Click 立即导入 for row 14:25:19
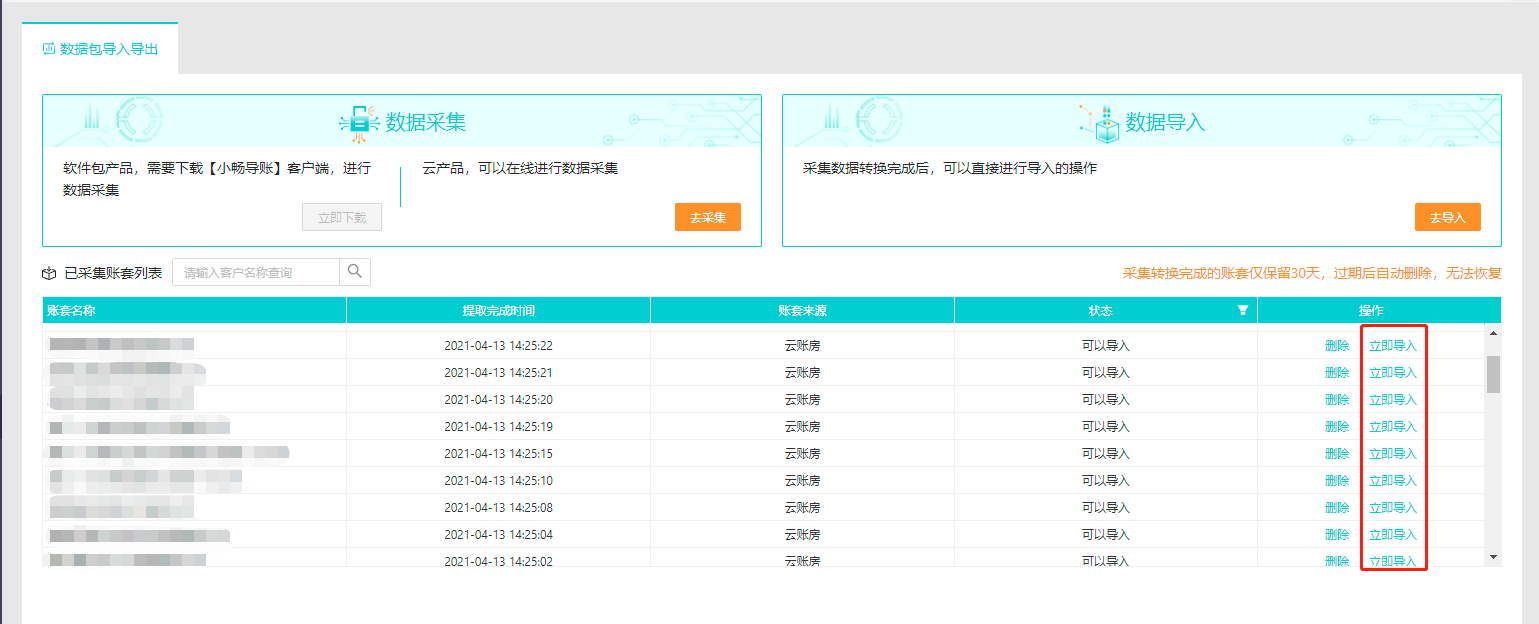This screenshot has width=1539, height=624. [1393, 427]
